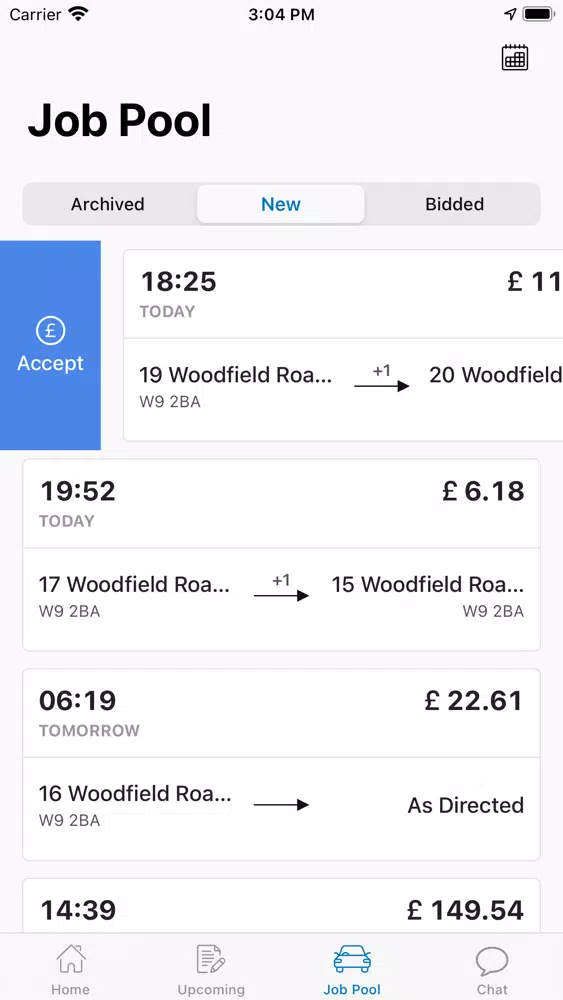Accept the swiped 18:25 job

50,345
